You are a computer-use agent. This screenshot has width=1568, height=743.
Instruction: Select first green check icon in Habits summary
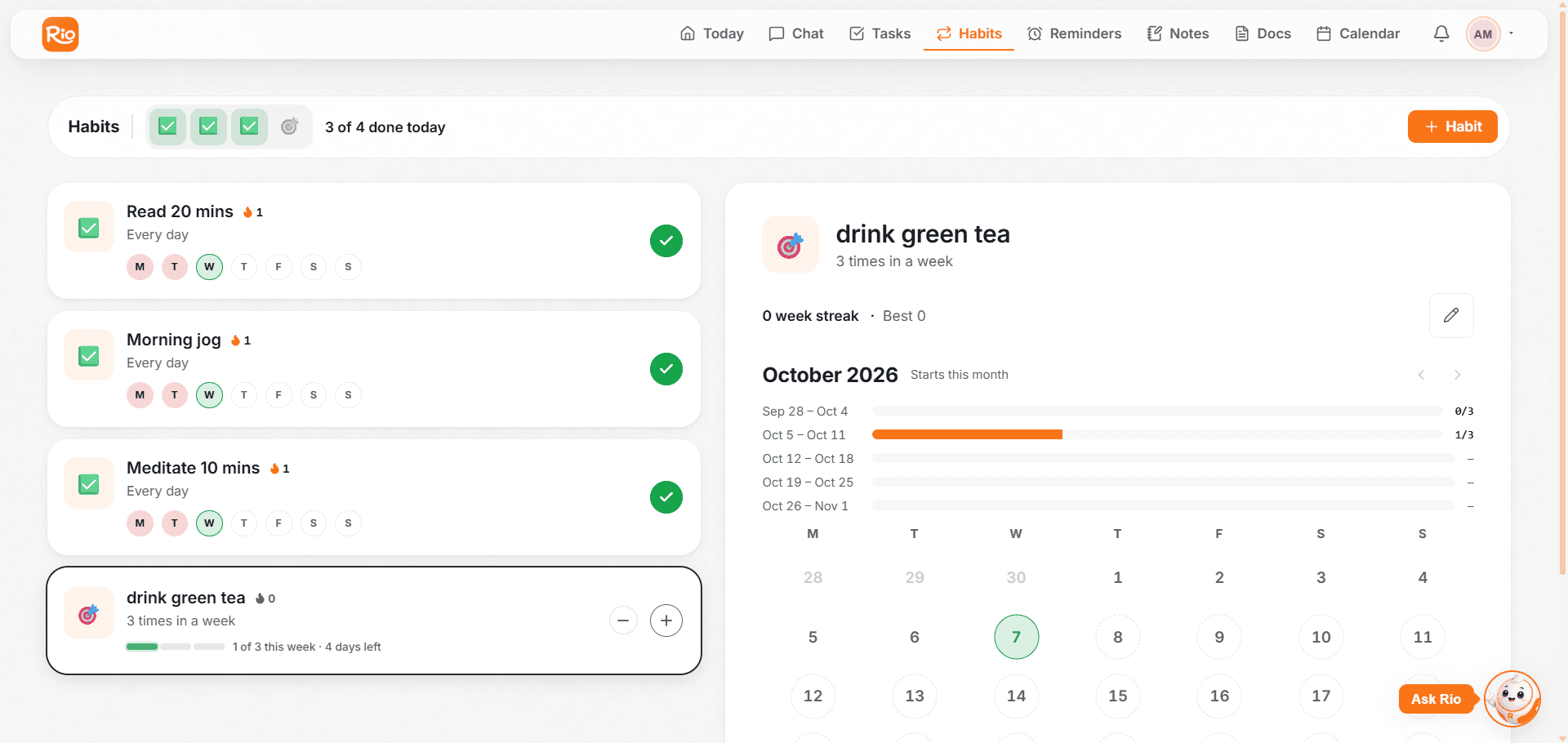(x=167, y=127)
